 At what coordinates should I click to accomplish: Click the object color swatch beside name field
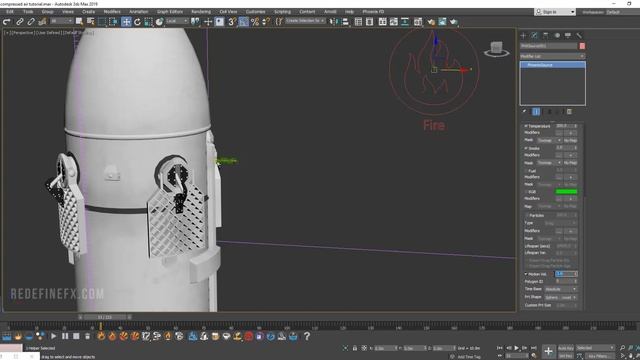point(582,46)
